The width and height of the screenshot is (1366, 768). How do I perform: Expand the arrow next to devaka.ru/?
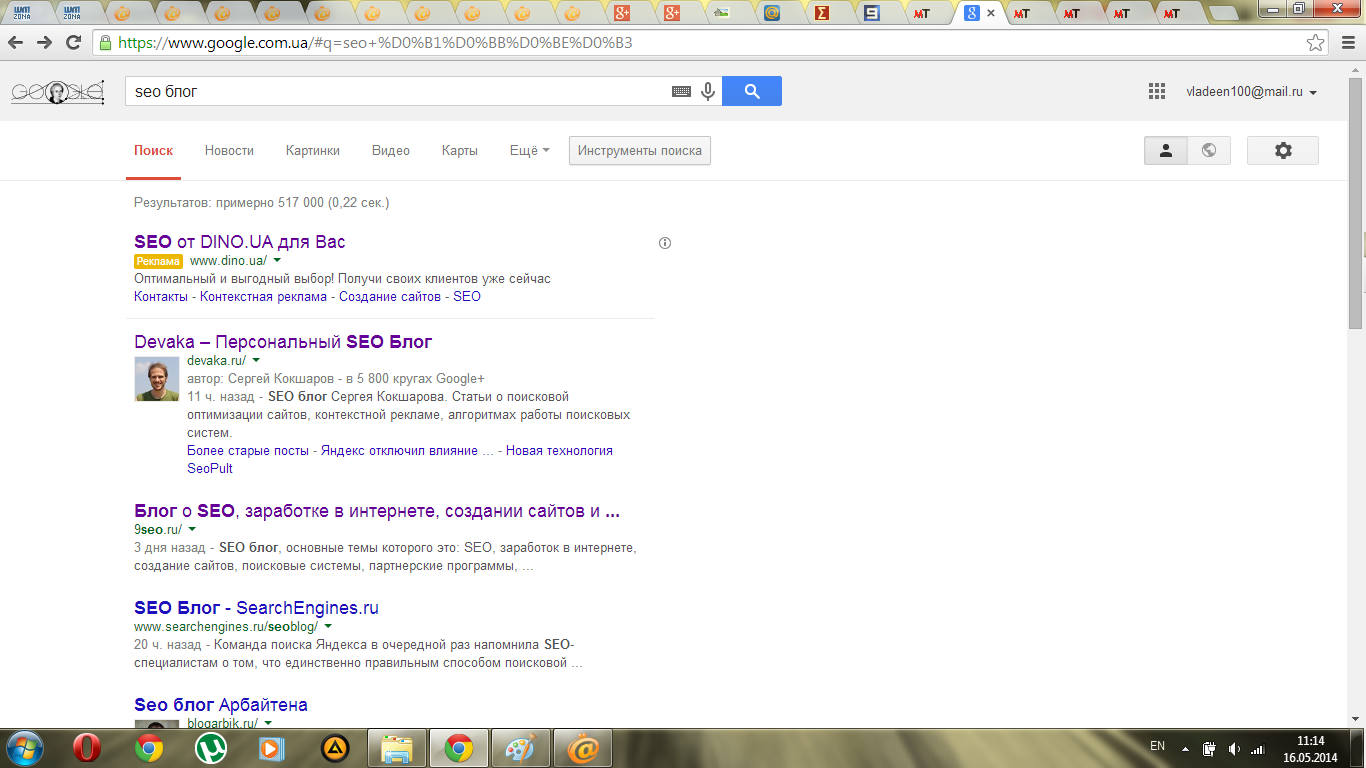tap(256, 359)
